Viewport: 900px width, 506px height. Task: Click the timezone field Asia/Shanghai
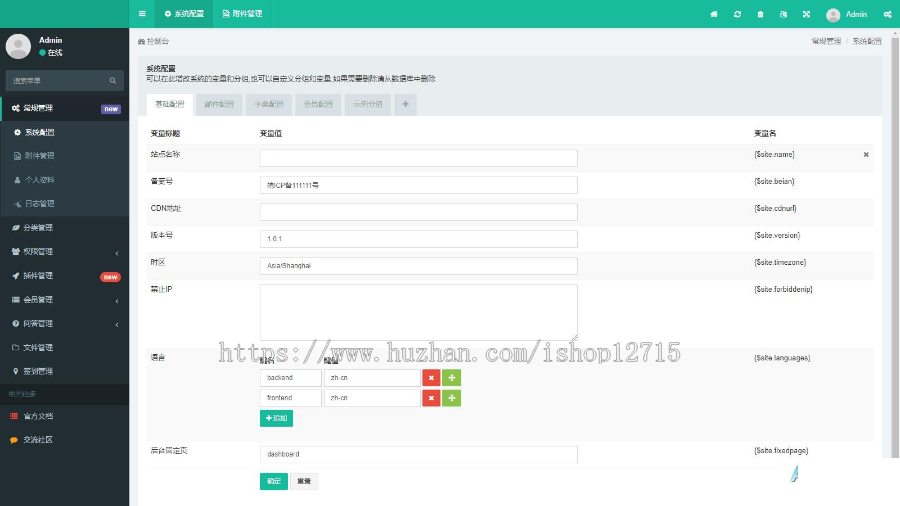click(418, 266)
